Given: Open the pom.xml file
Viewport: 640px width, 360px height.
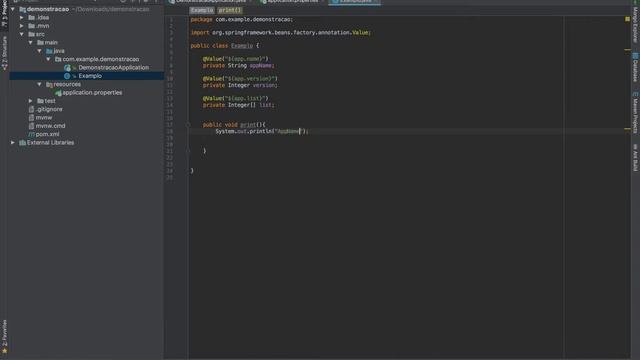Looking at the screenshot, I should tap(47, 134).
